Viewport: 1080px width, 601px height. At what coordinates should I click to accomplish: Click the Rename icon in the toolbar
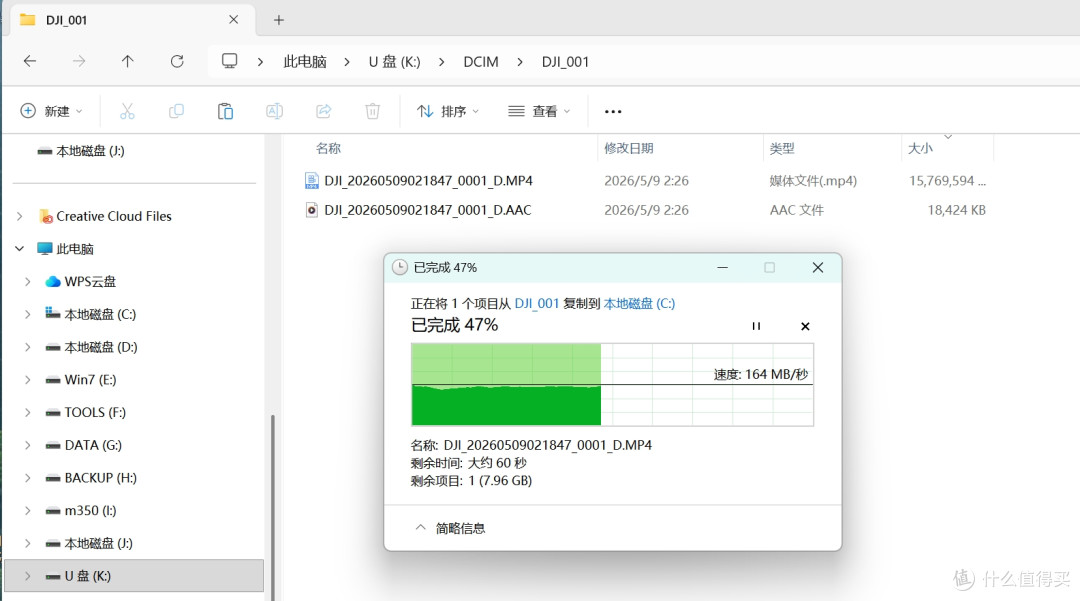click(274, 111)
